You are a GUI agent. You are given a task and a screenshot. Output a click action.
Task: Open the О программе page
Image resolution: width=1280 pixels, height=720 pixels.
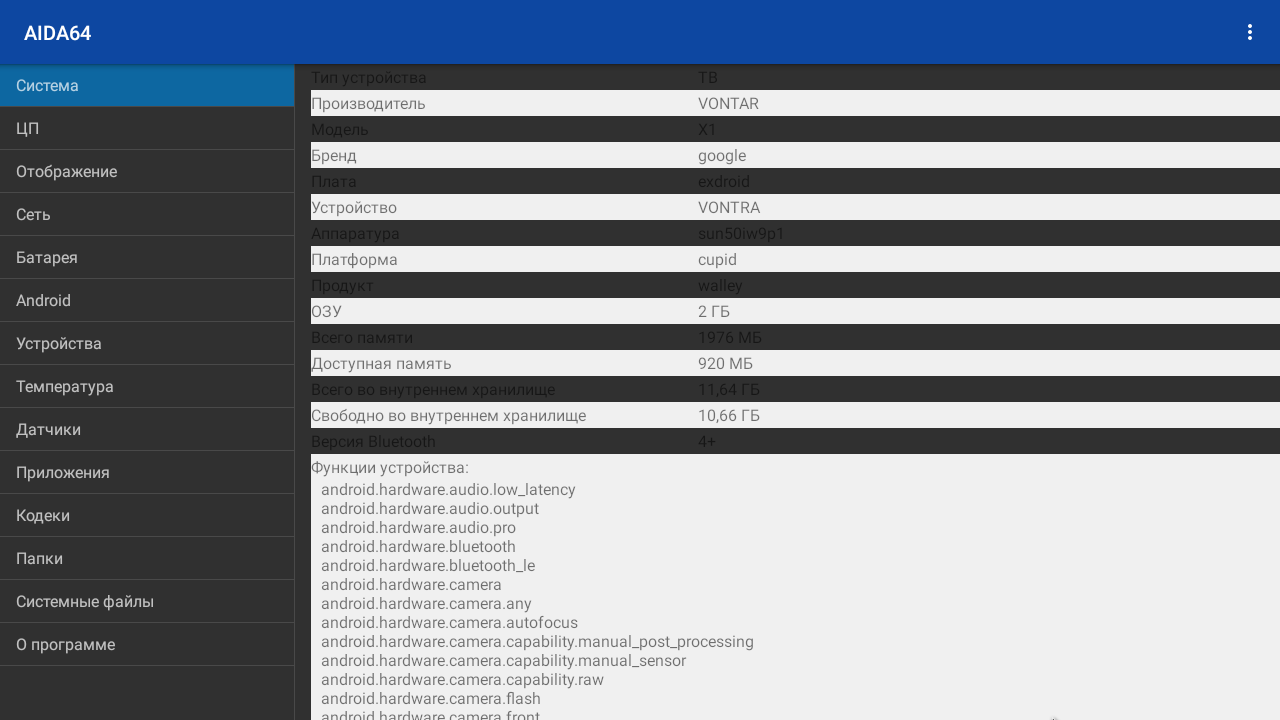point(147,645)
